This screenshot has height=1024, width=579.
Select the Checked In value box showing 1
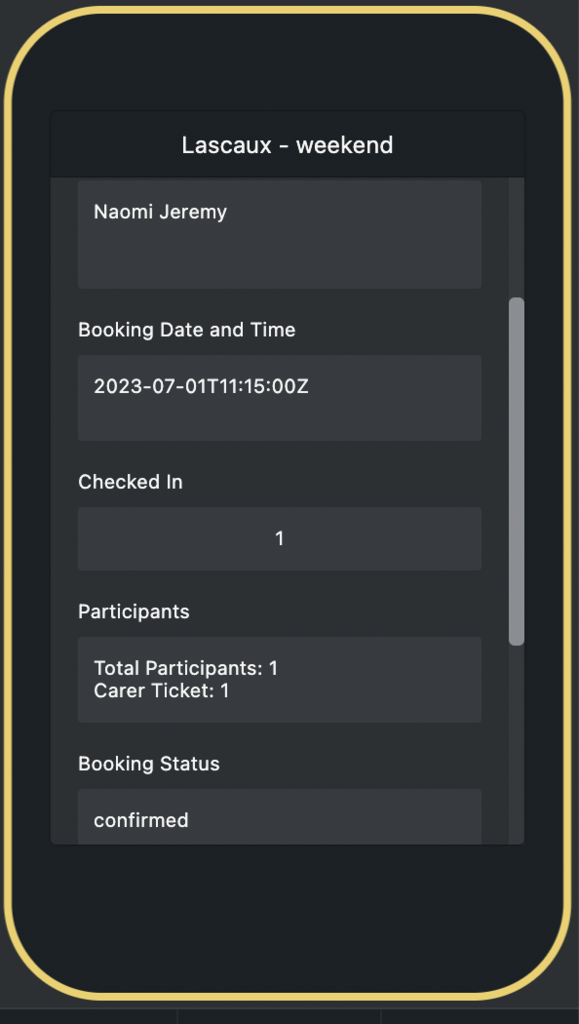coord(279,539)
